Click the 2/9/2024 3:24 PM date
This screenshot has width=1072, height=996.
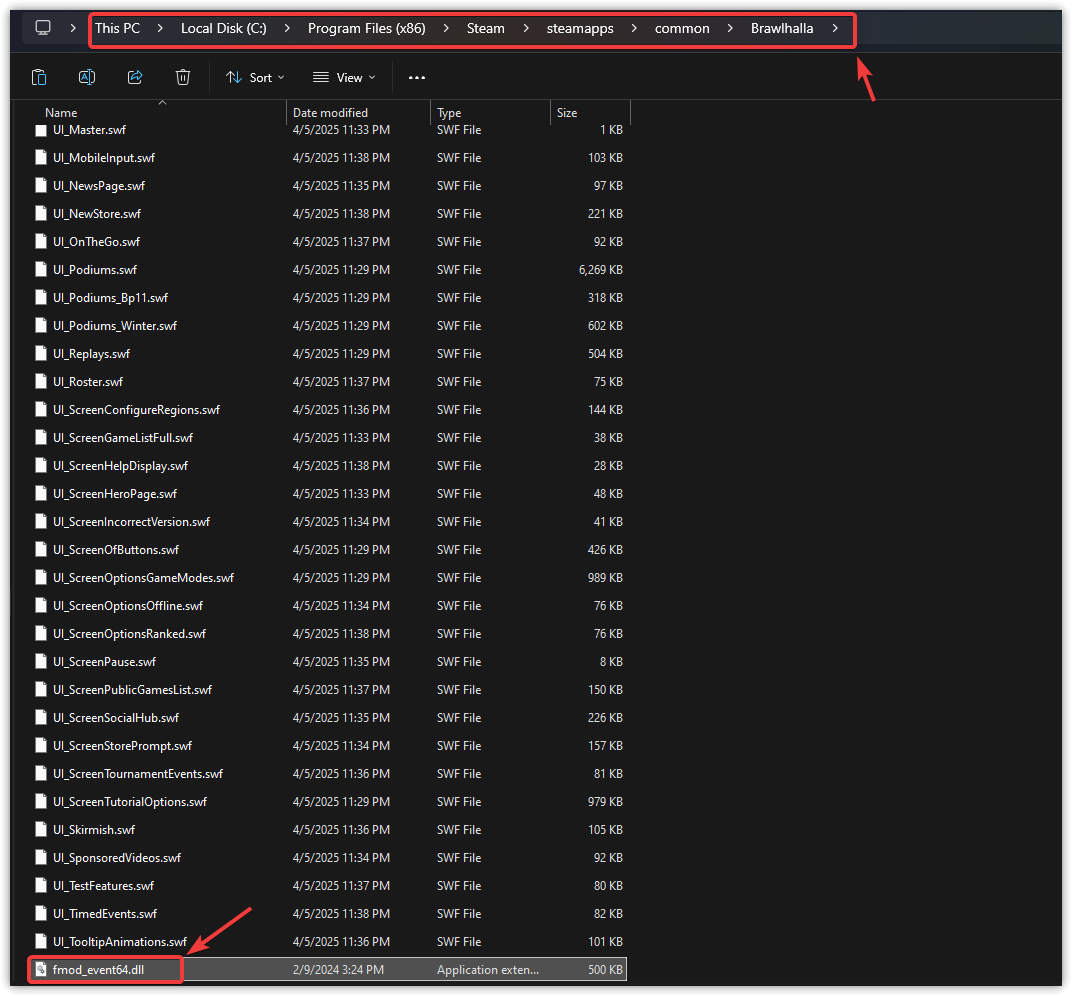click(x=338, y=969)
